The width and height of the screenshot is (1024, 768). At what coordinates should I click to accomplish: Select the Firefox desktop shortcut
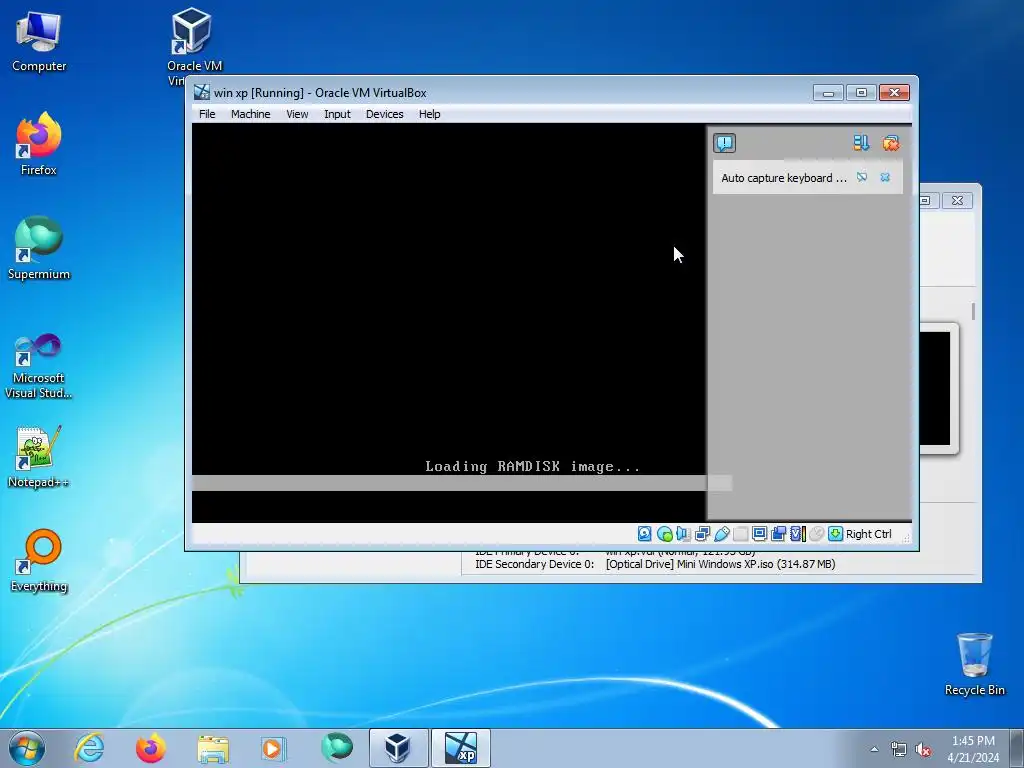coord(39,144)
